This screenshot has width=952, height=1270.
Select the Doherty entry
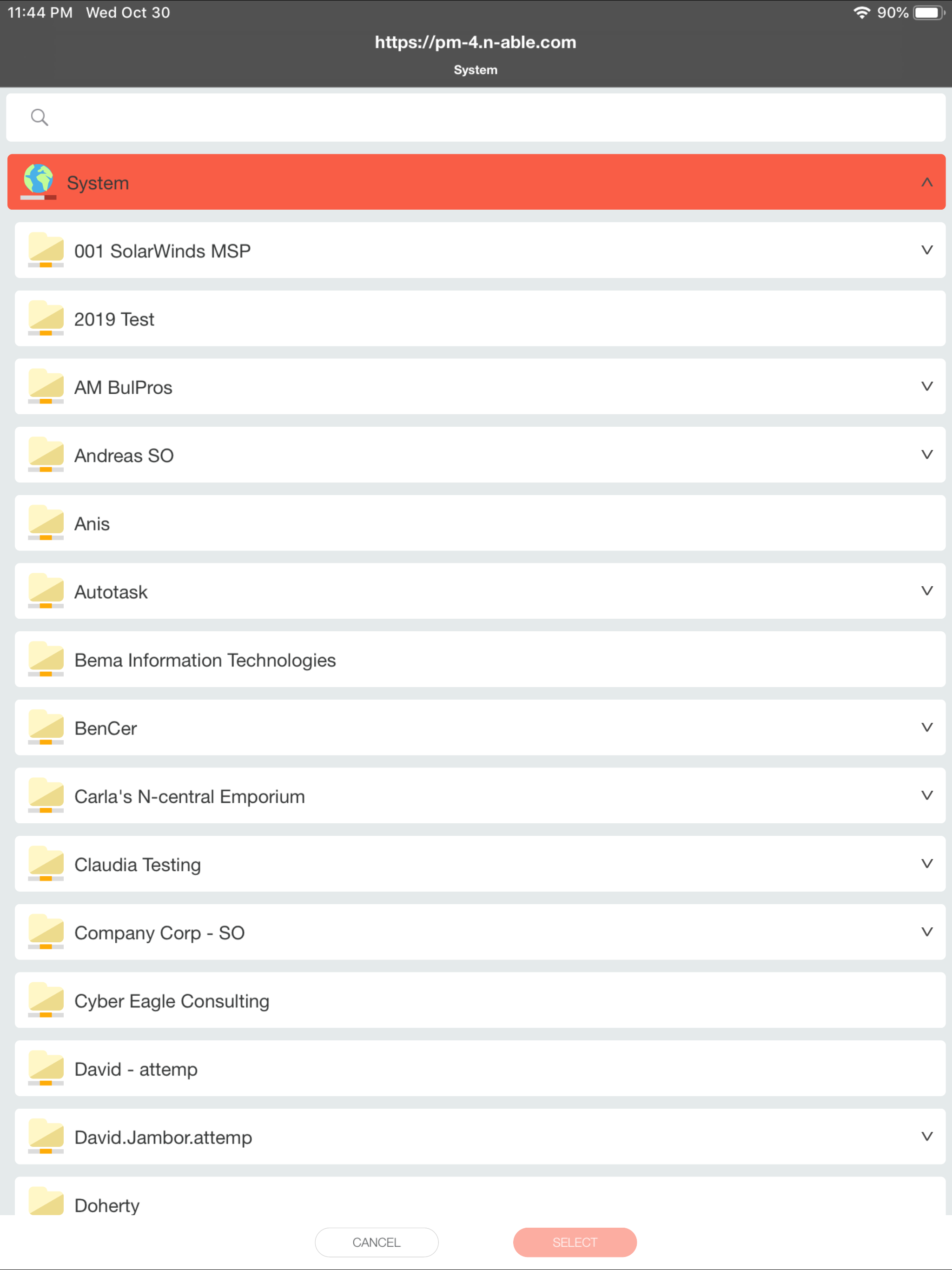107,1204
